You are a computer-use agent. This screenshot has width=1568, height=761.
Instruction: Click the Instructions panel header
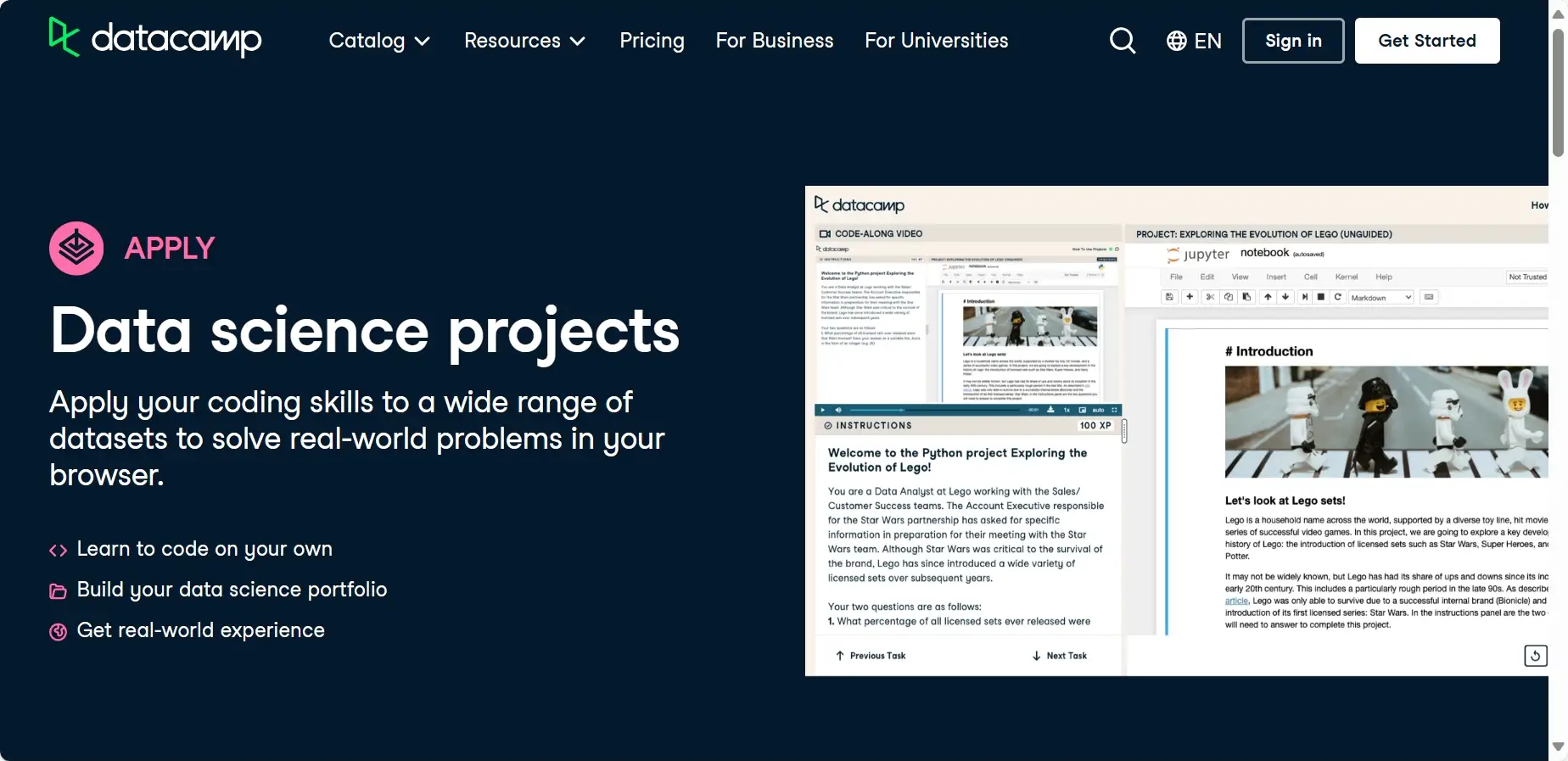click(x=968, y=426)
